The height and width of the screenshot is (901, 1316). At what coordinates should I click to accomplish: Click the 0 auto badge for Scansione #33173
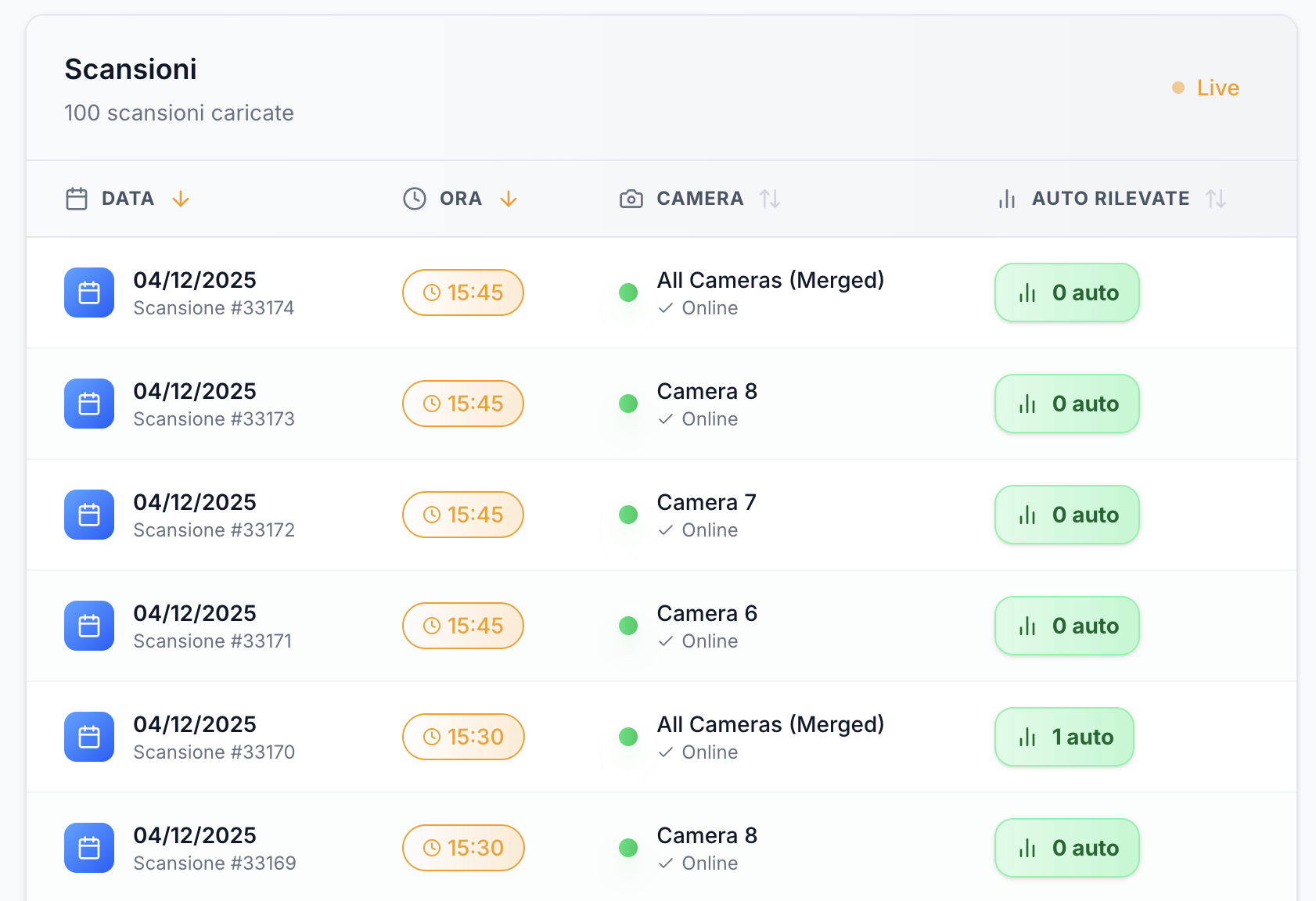coord(1066,404)
